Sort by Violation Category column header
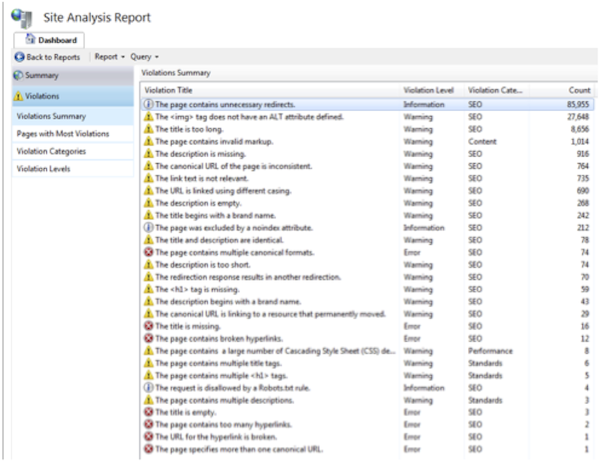 click(x=496, y=90)
